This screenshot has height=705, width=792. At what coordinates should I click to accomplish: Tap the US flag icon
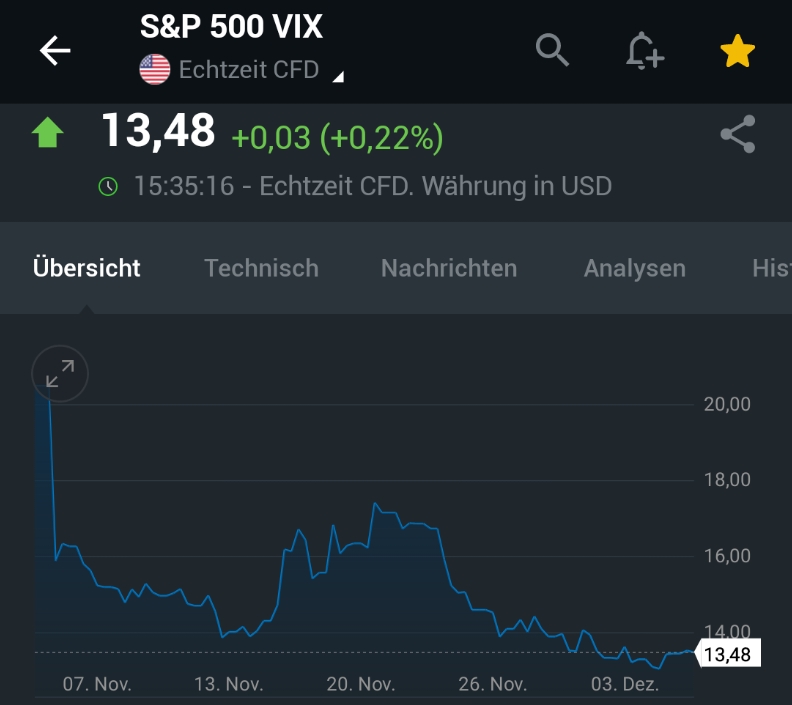pyautogui.click(x=155, y=70)
